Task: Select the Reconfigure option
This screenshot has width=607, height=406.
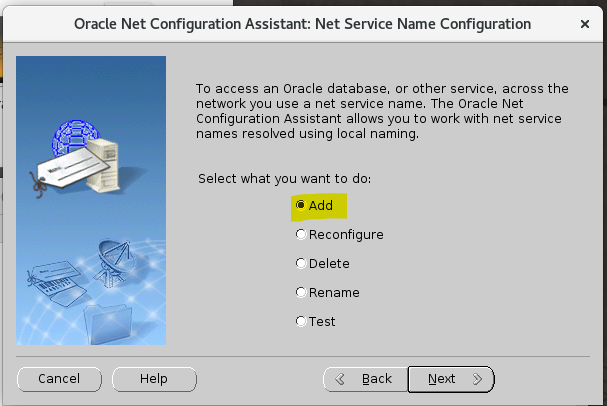Action: click(x=340, y=235)
